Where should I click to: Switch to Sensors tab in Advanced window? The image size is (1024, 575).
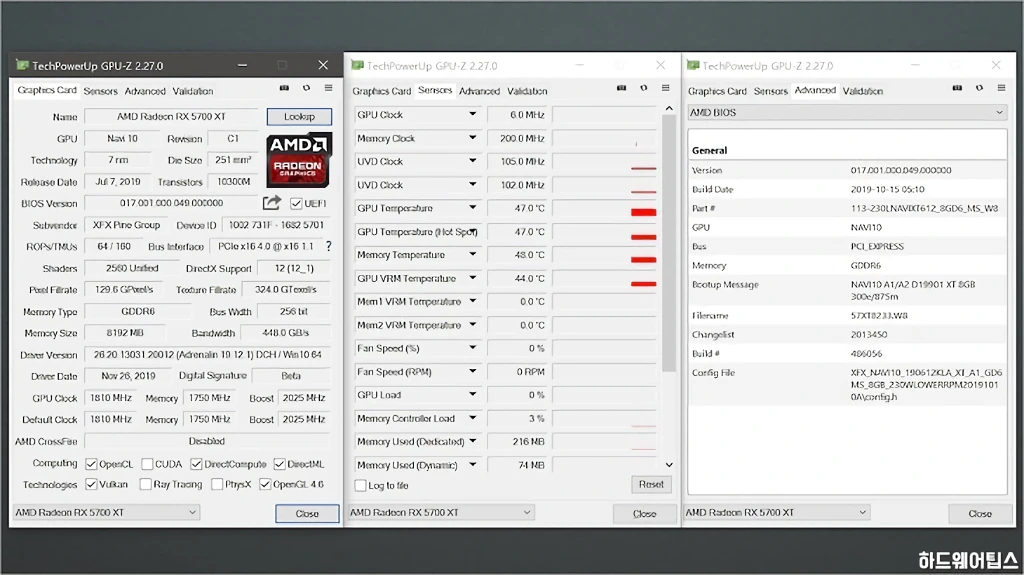pyautogui.click(x=771, y=91)
